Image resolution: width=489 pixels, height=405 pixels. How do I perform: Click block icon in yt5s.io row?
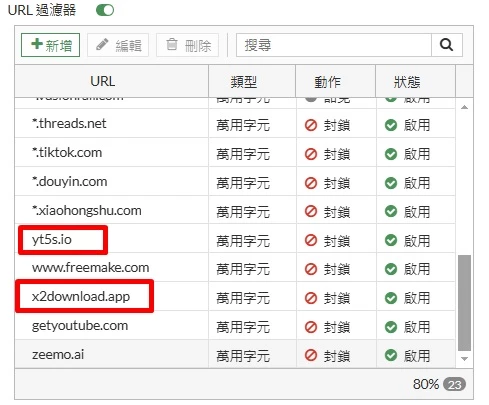pos(311,240)
